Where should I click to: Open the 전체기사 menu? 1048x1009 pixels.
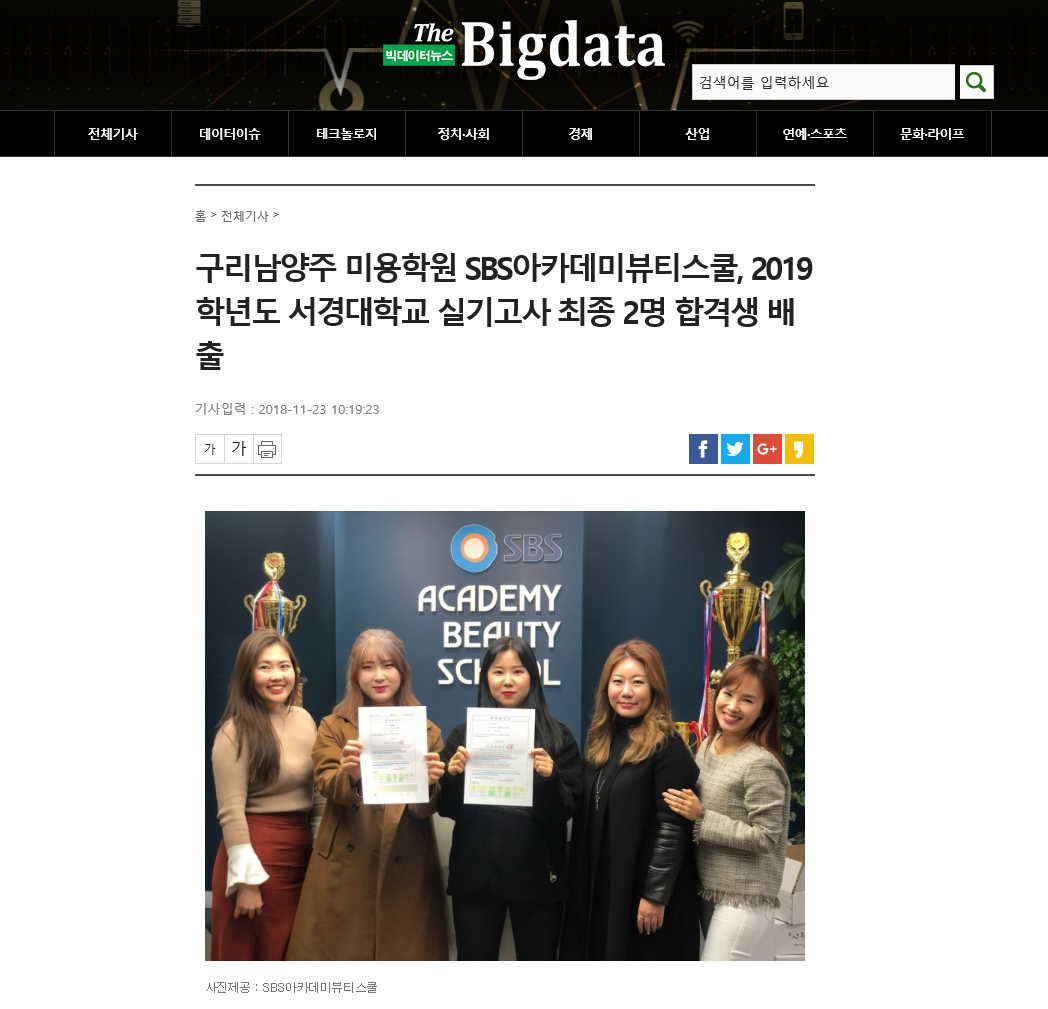tap(113, 134)
